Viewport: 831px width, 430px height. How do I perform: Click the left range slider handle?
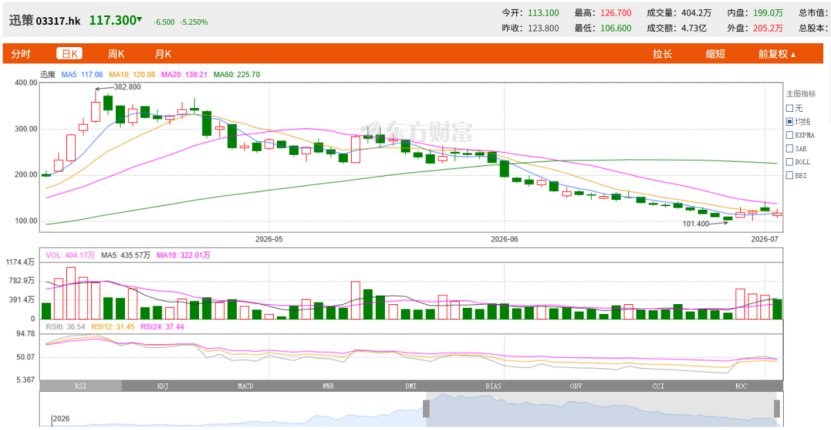point(426,409)
